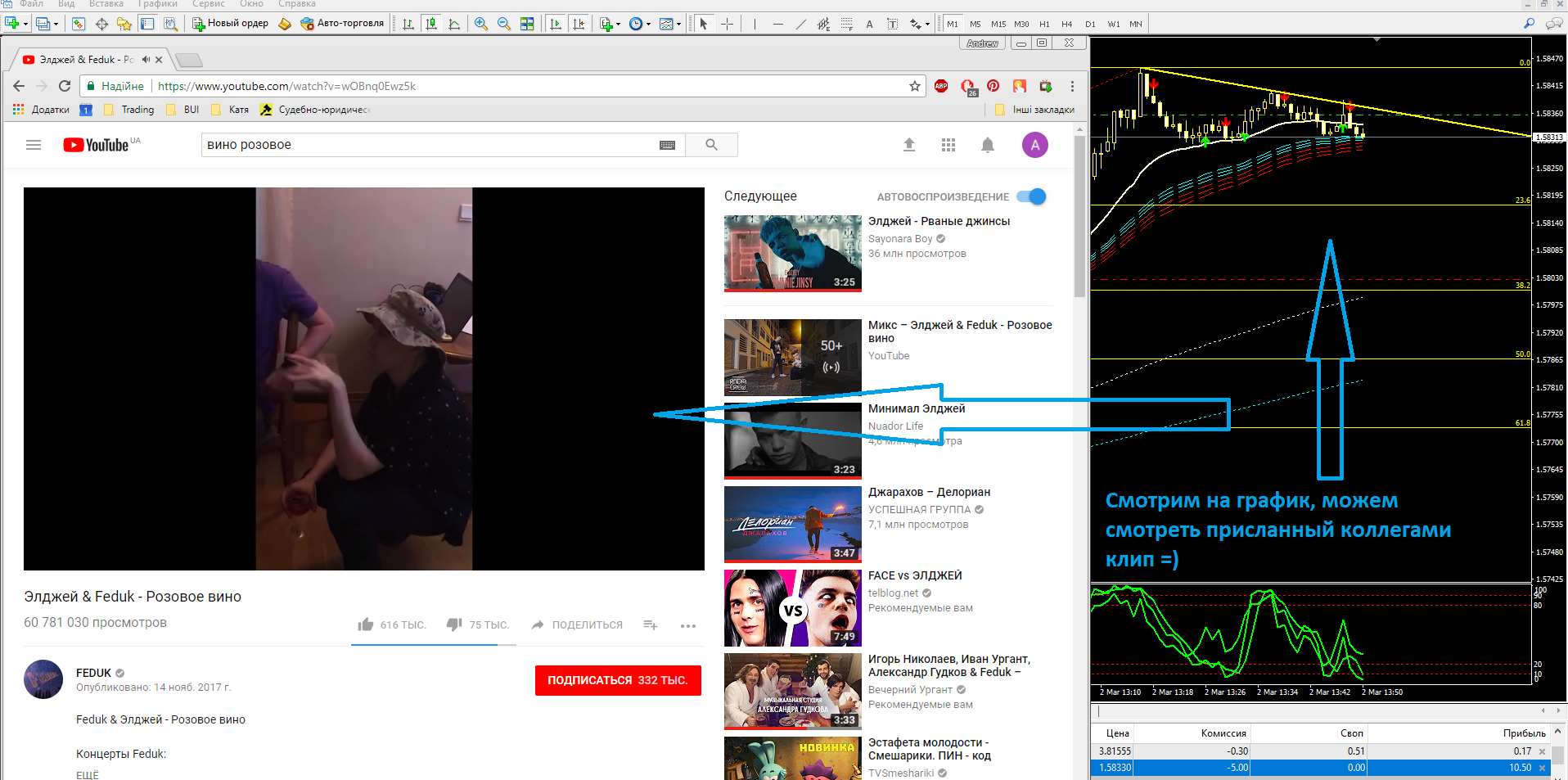Open the Market Watch panel icon
1568x780 pixels.
click(79, 24)
